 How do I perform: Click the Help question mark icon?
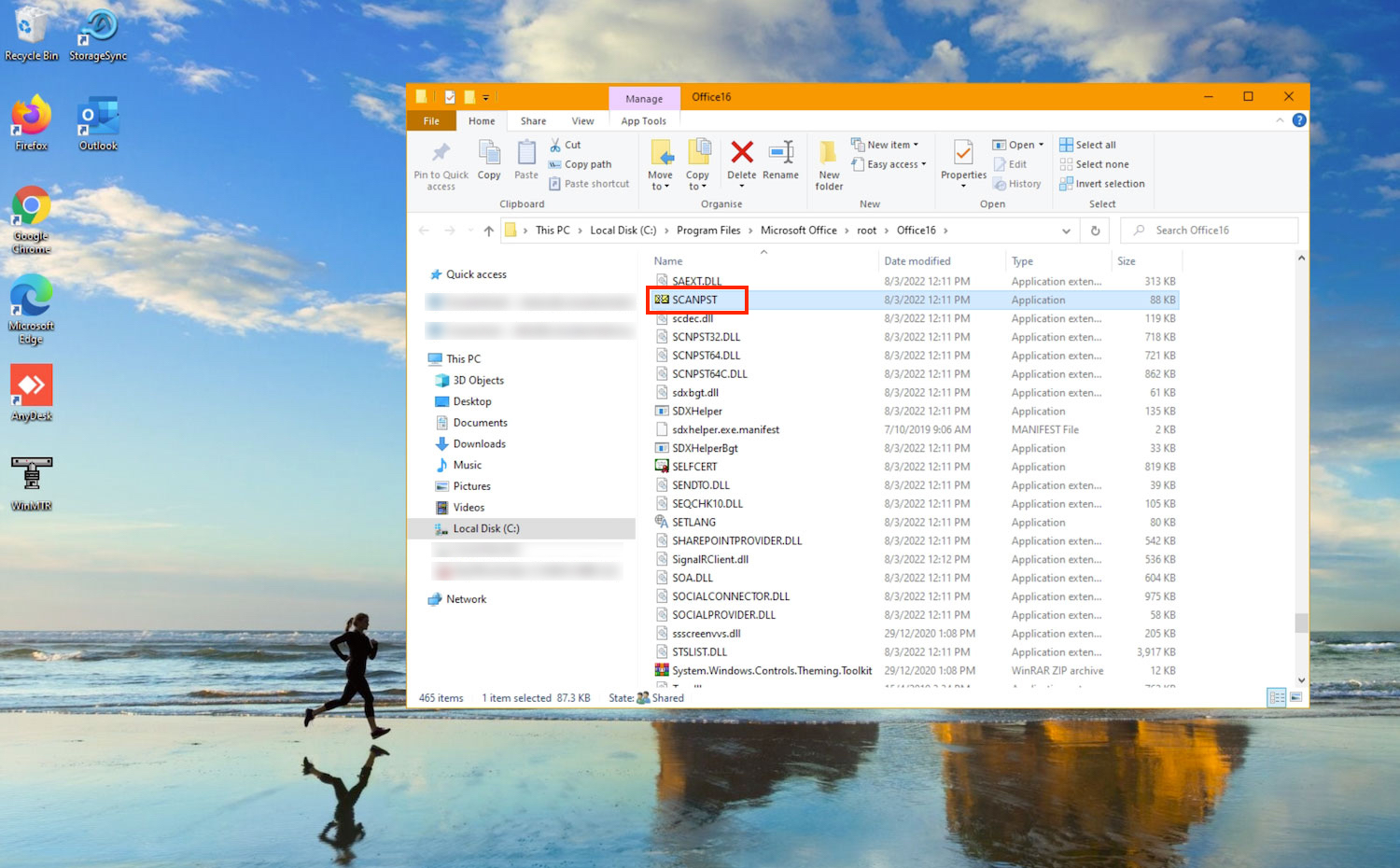pos(1298,120)
